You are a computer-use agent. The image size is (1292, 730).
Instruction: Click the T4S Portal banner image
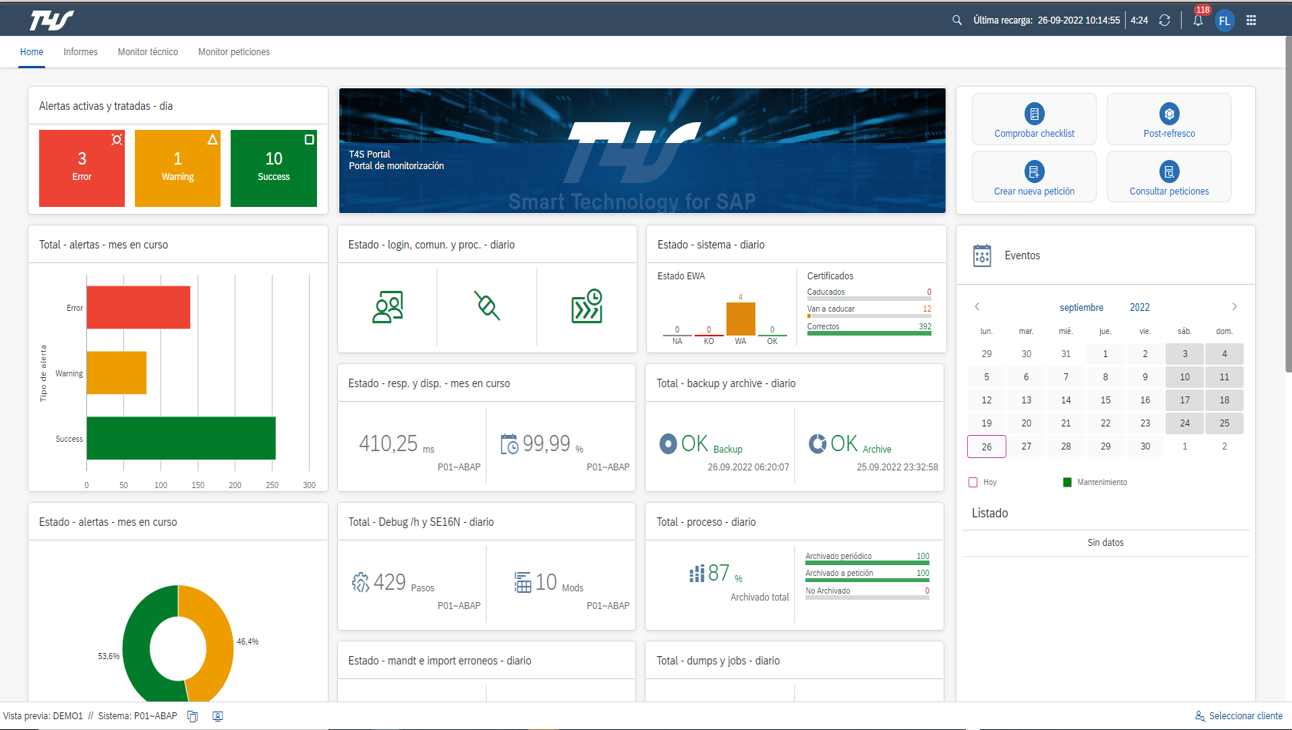[x=642, y=150]
